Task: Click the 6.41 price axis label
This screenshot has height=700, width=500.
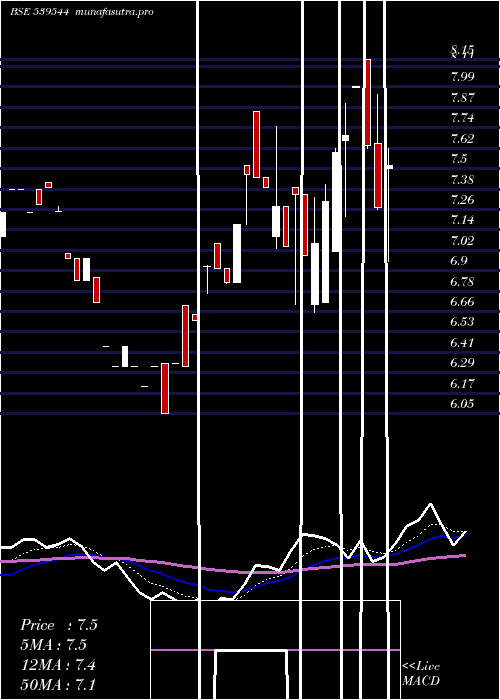Action: [462, 342]
